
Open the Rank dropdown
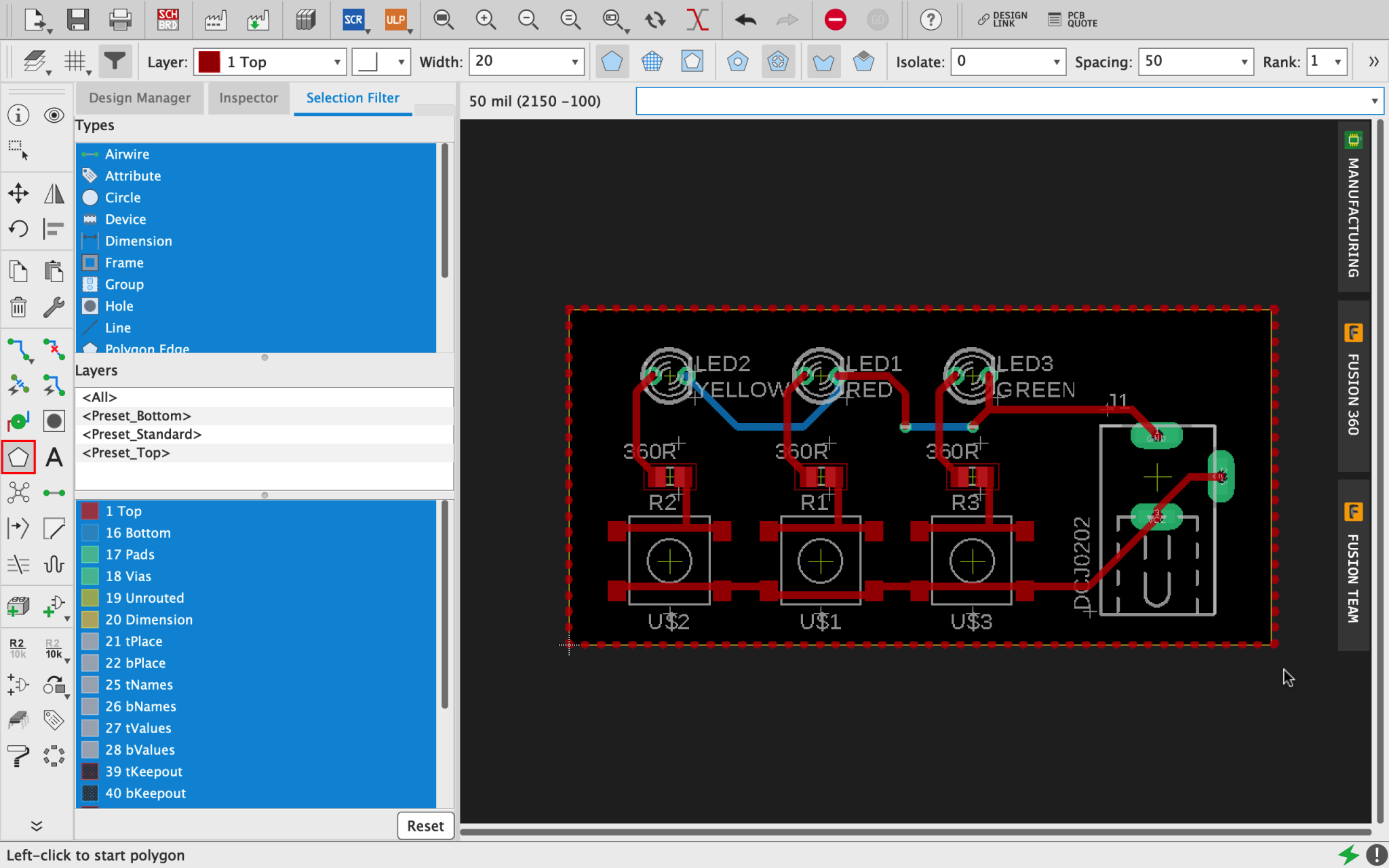1337,61
